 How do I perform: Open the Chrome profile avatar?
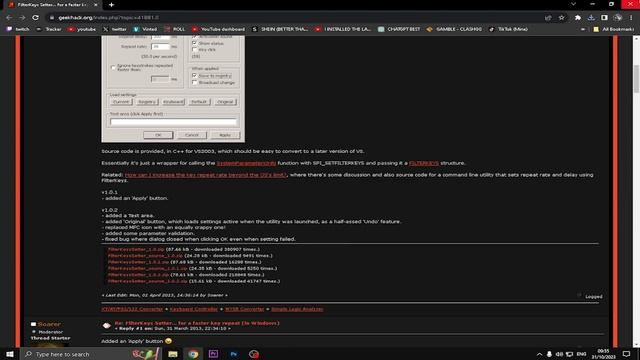618,18
